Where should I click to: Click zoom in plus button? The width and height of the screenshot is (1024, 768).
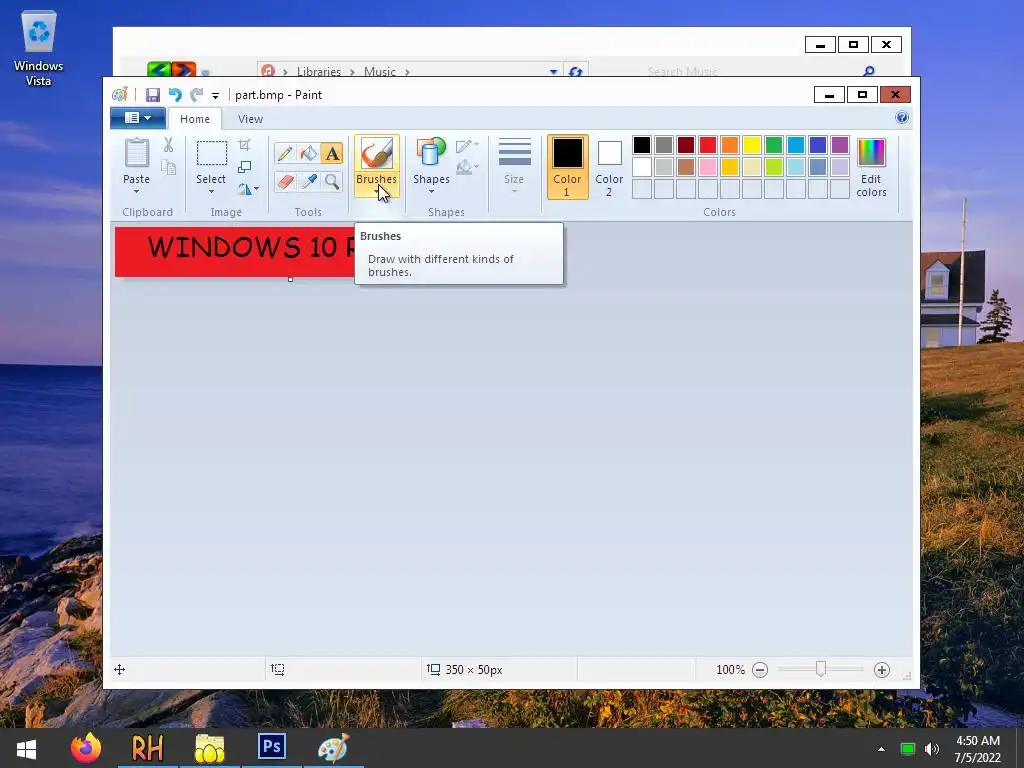coord(882,669)
